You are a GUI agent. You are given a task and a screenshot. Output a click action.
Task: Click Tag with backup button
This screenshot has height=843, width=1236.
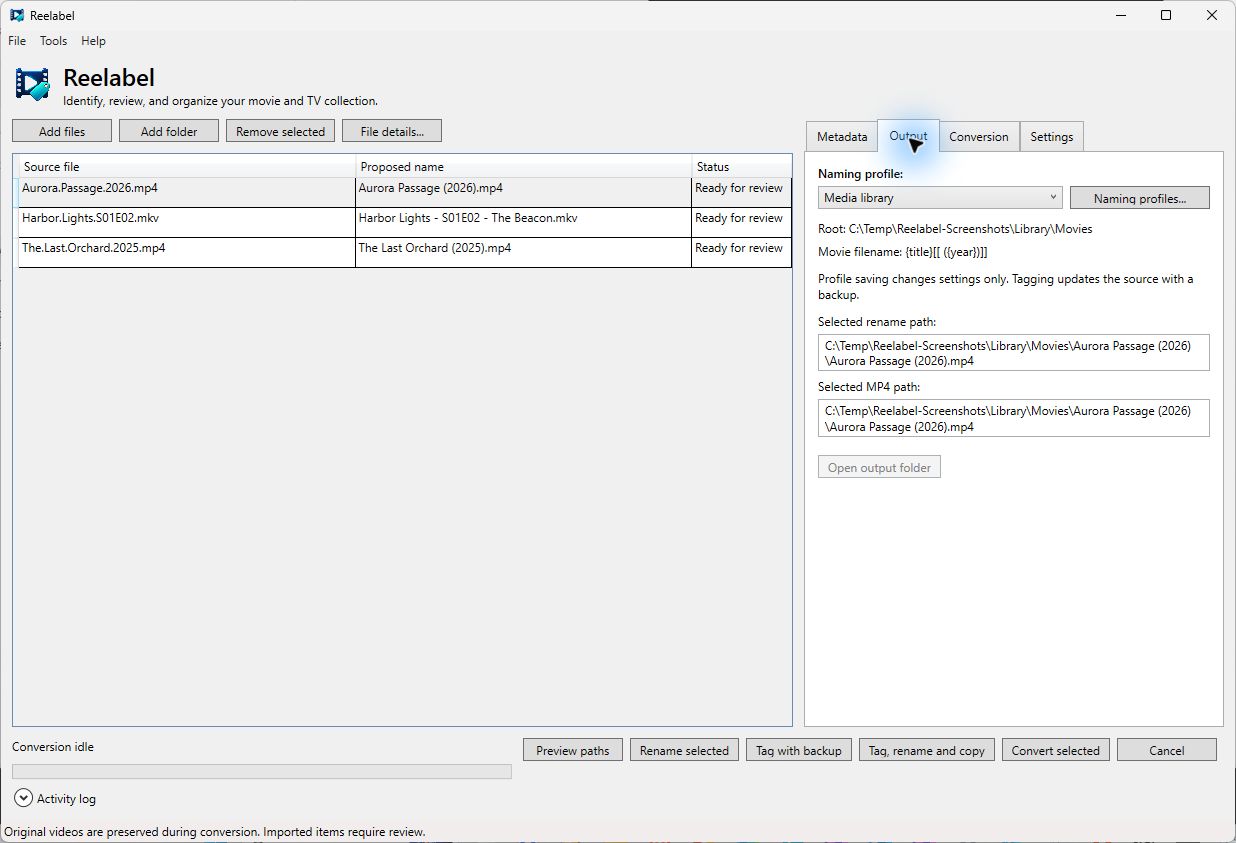799,750
